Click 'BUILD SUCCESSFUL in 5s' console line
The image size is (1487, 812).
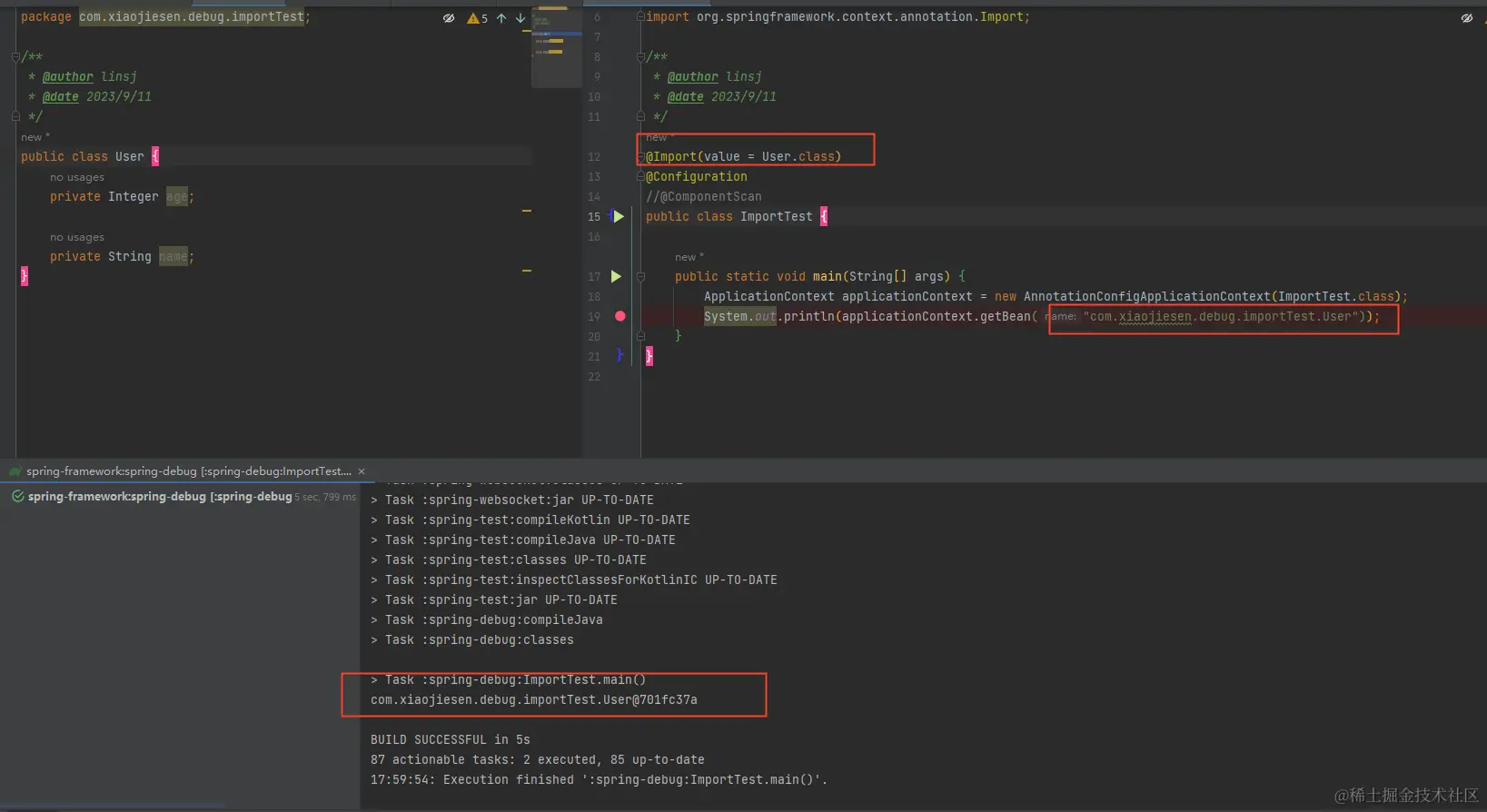451,739
